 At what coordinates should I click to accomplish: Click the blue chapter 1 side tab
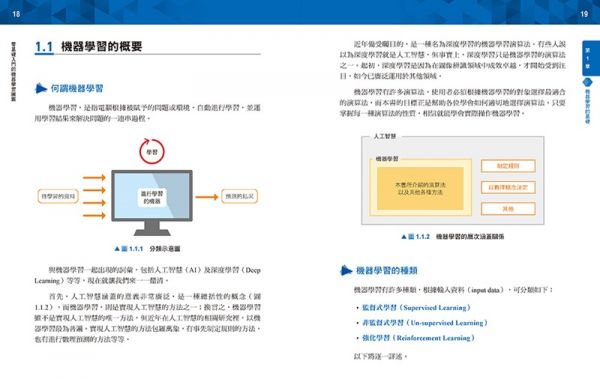coord(589,57)
